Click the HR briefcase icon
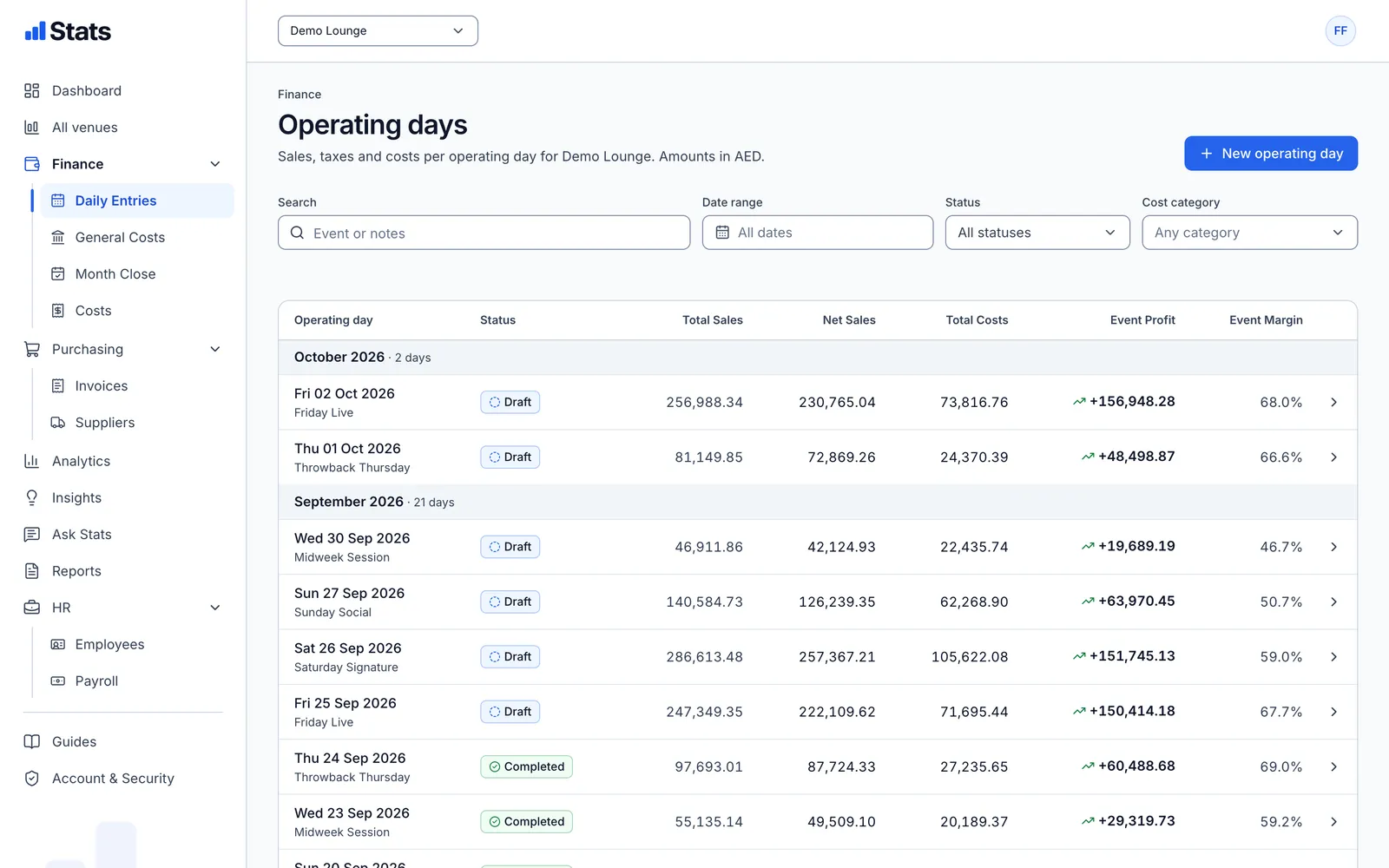1389x868 pixels. 32,608
